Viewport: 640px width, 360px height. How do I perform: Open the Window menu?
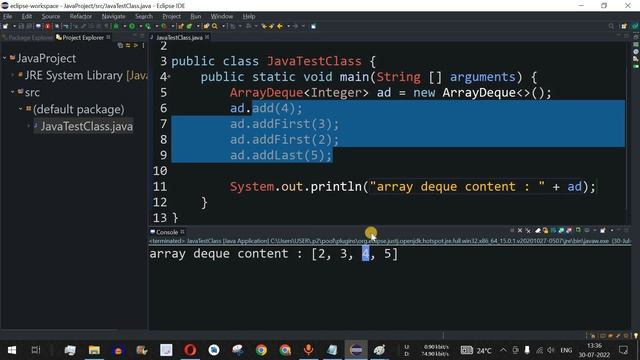pyautogui.click(x=222, y=16)
